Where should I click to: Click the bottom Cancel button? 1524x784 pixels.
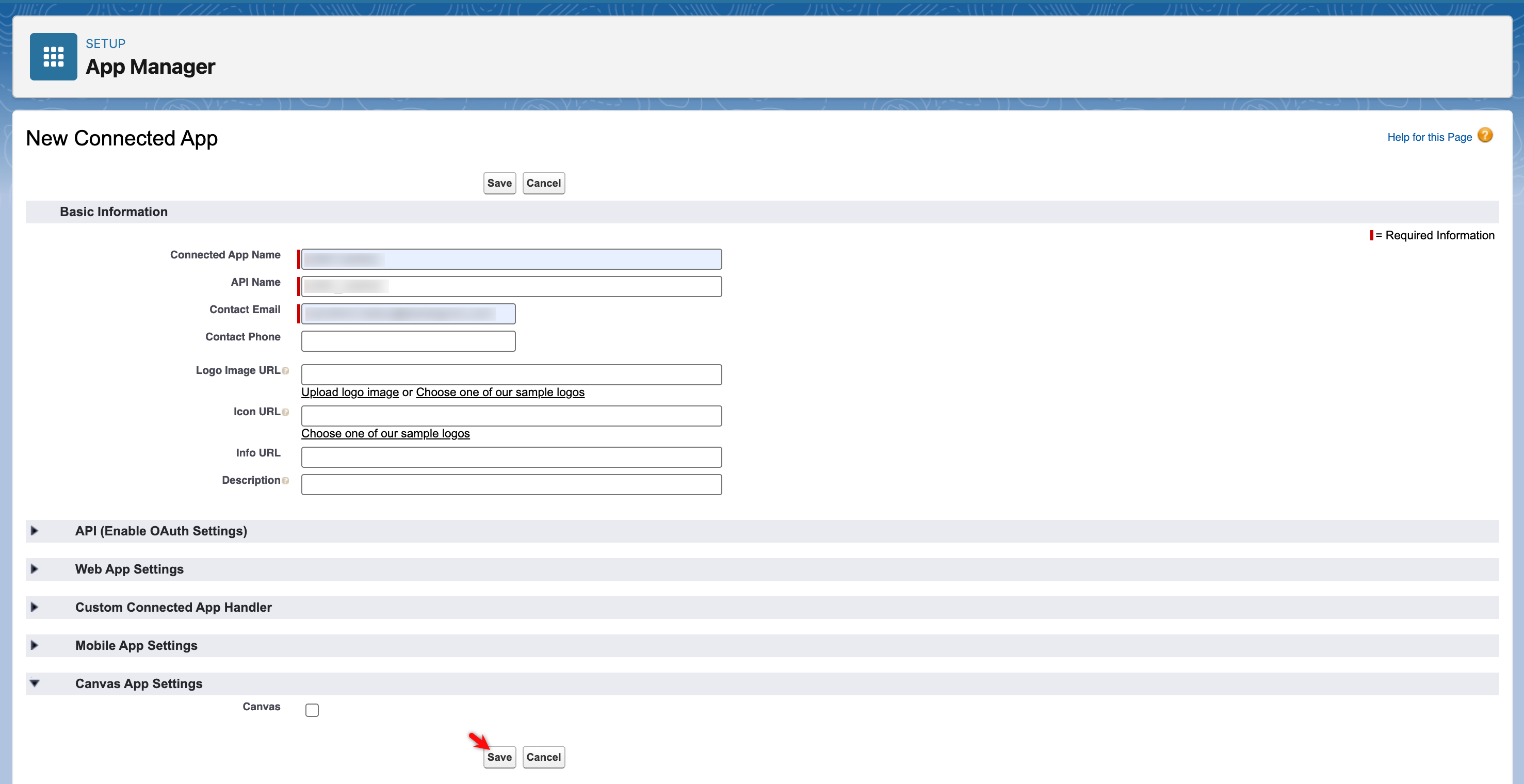pos(543,757)
